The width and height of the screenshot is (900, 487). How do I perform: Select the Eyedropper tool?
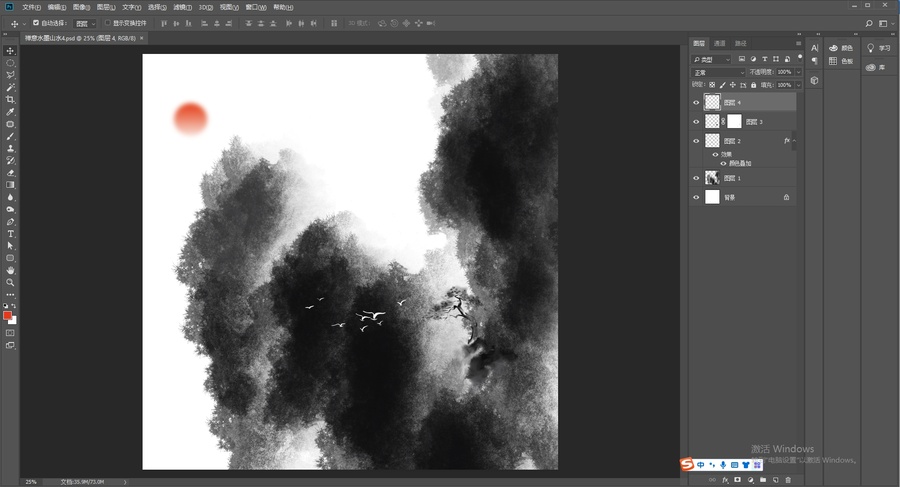click(x=10, y=111)
